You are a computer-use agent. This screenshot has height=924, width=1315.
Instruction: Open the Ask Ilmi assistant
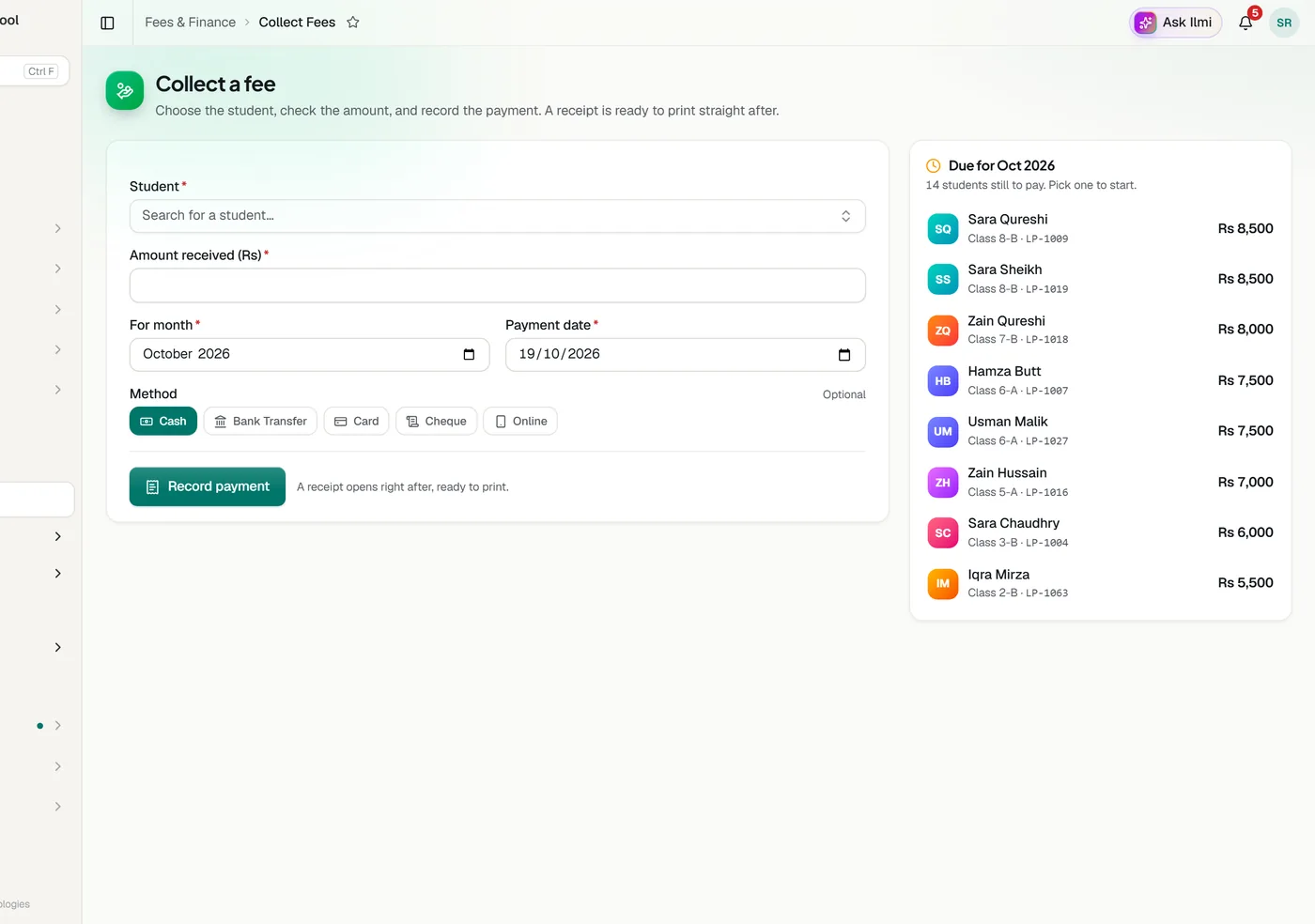(1175, 23)
